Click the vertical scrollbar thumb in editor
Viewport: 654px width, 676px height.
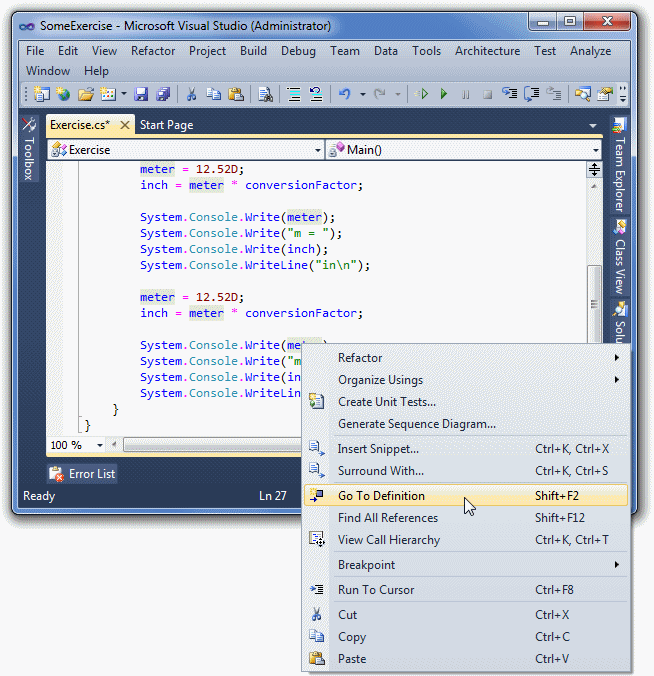[x=595, y=304]
